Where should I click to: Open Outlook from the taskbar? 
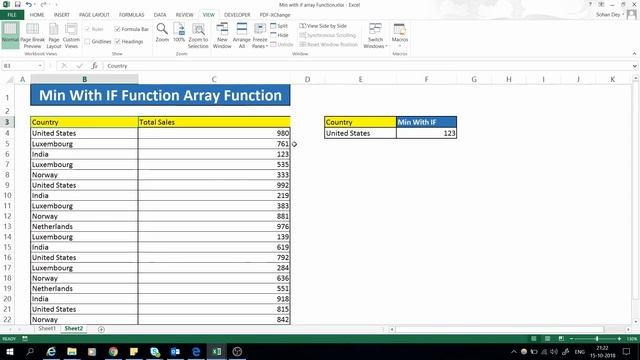(x=176, y=351)
